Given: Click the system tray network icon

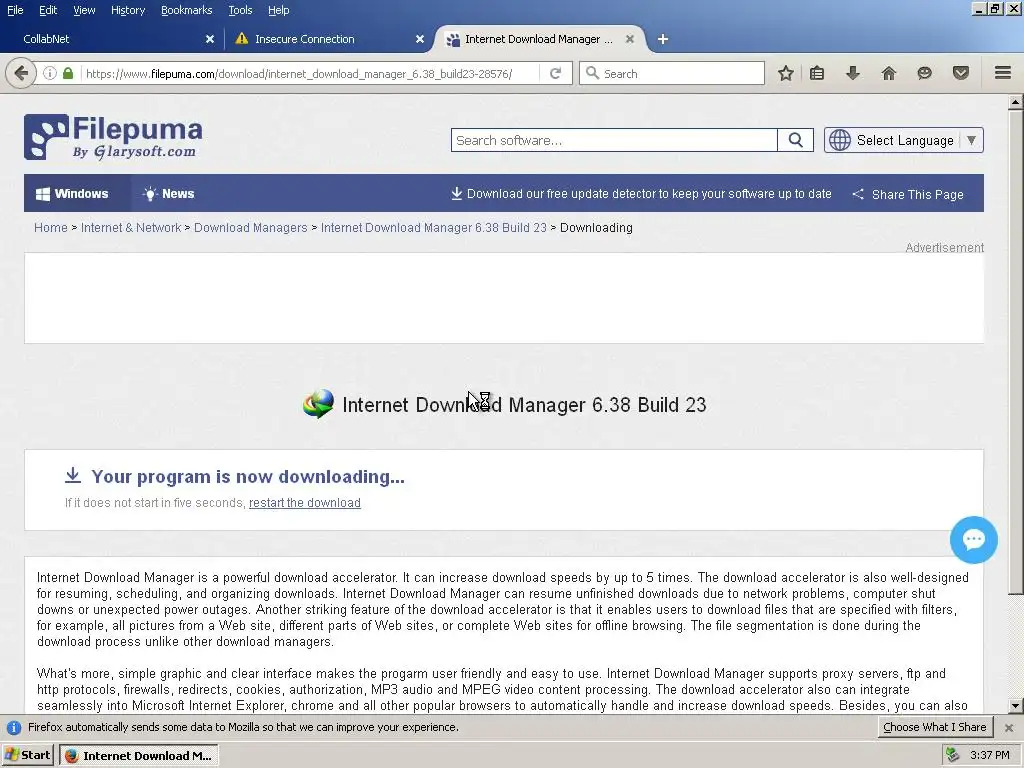Looking at the screenshot, I should tap(952, 755).
